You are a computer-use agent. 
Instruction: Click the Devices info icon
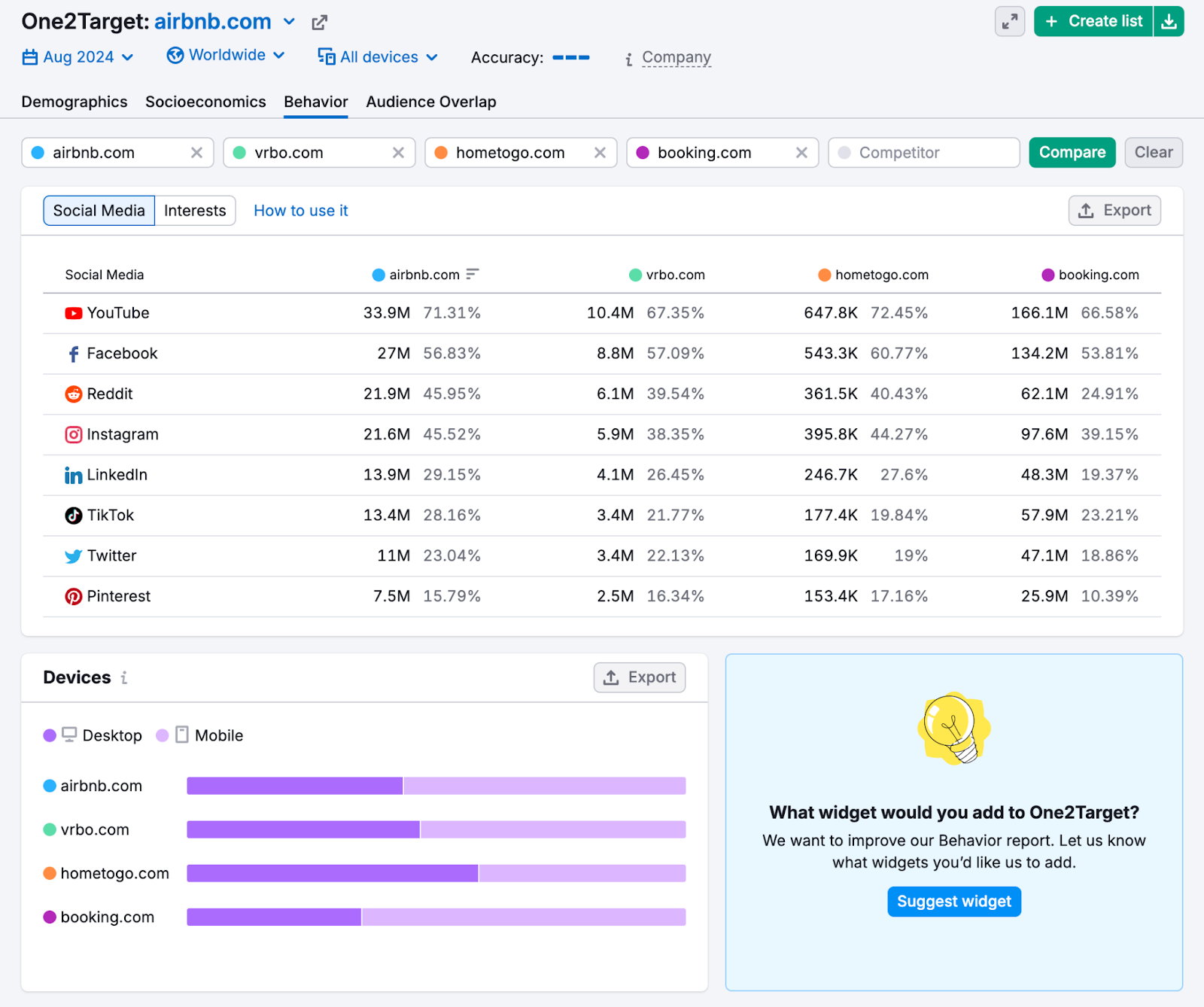pos(124,678)
